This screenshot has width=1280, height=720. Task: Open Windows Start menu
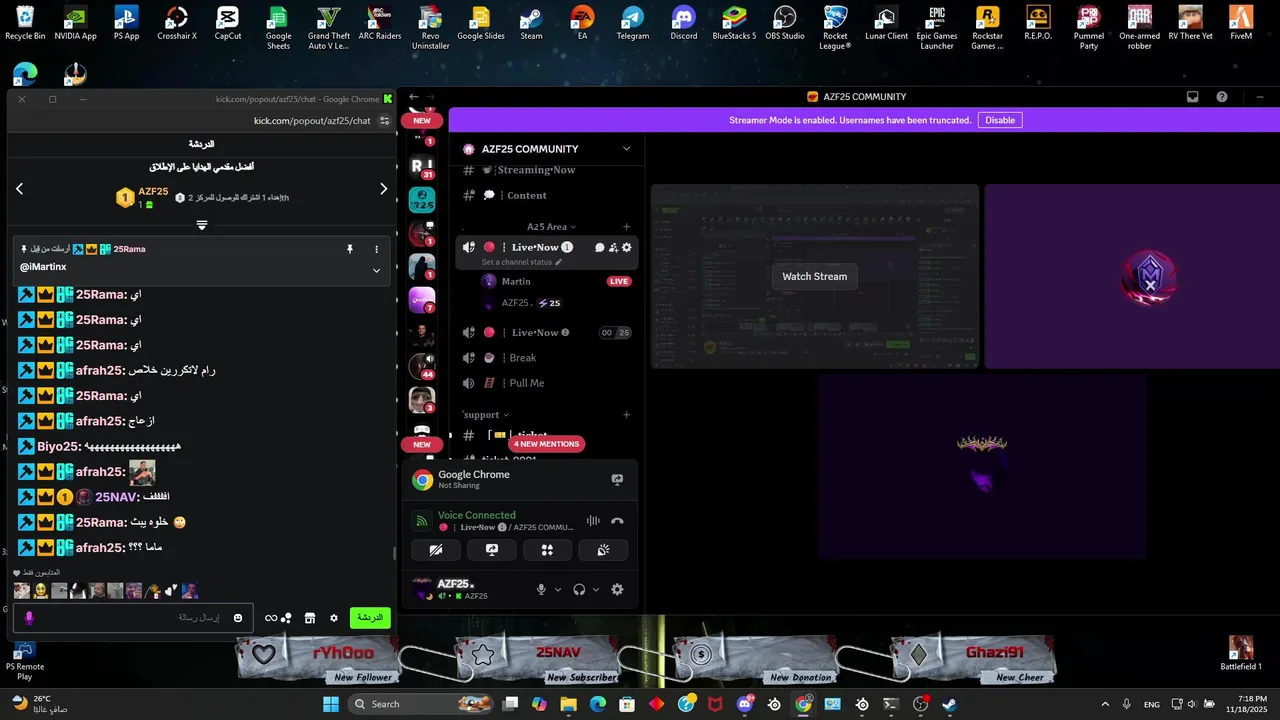tap(330, 704)
